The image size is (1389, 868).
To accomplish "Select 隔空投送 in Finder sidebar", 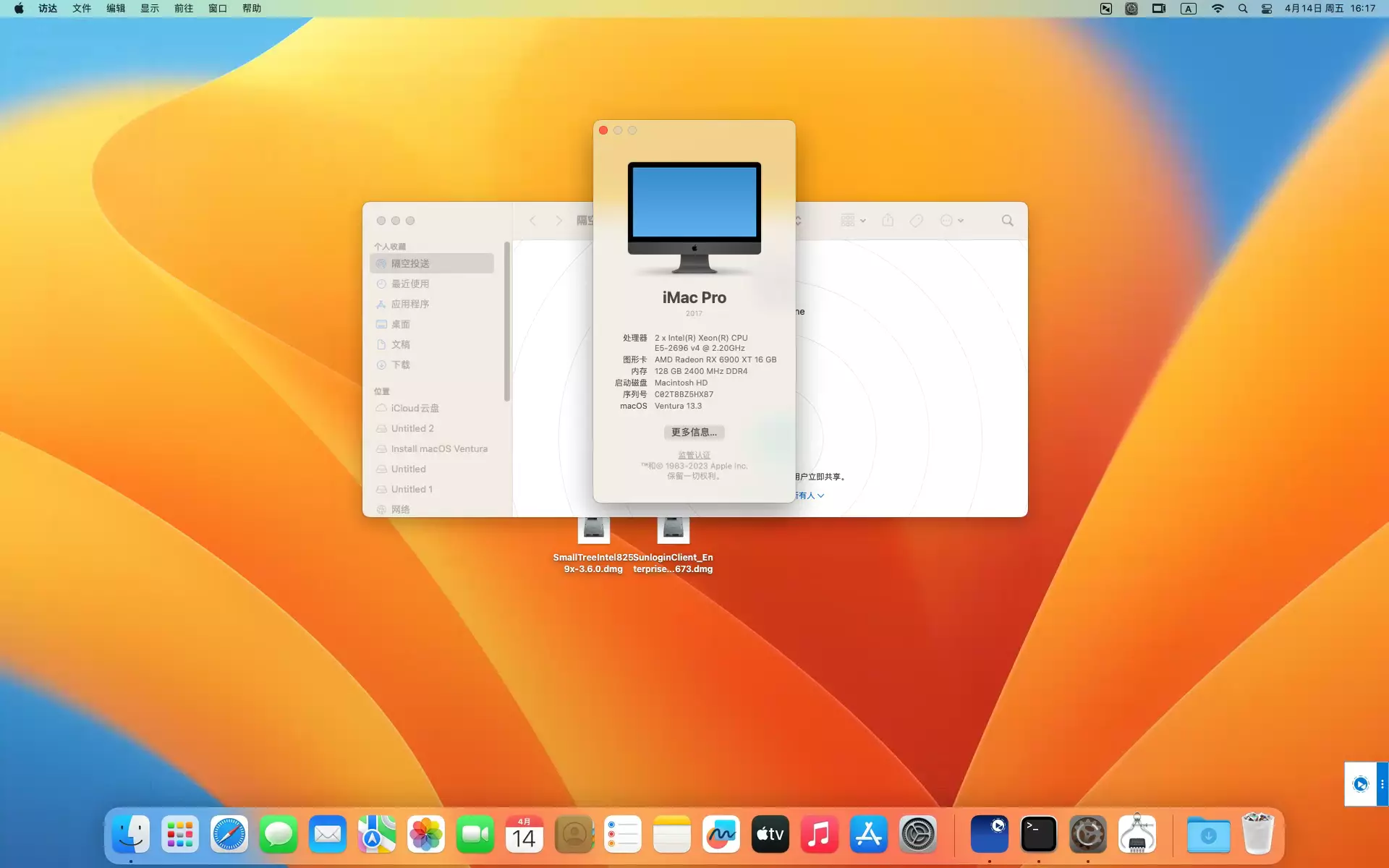I will pyautogui.click(x=412, y=263).
